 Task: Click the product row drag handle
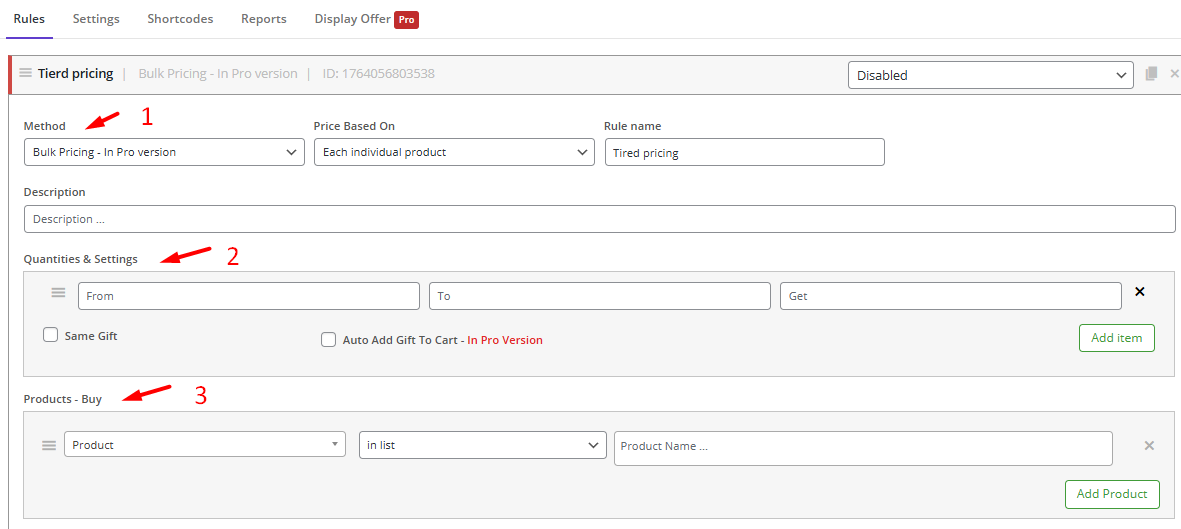click(48, 446)
